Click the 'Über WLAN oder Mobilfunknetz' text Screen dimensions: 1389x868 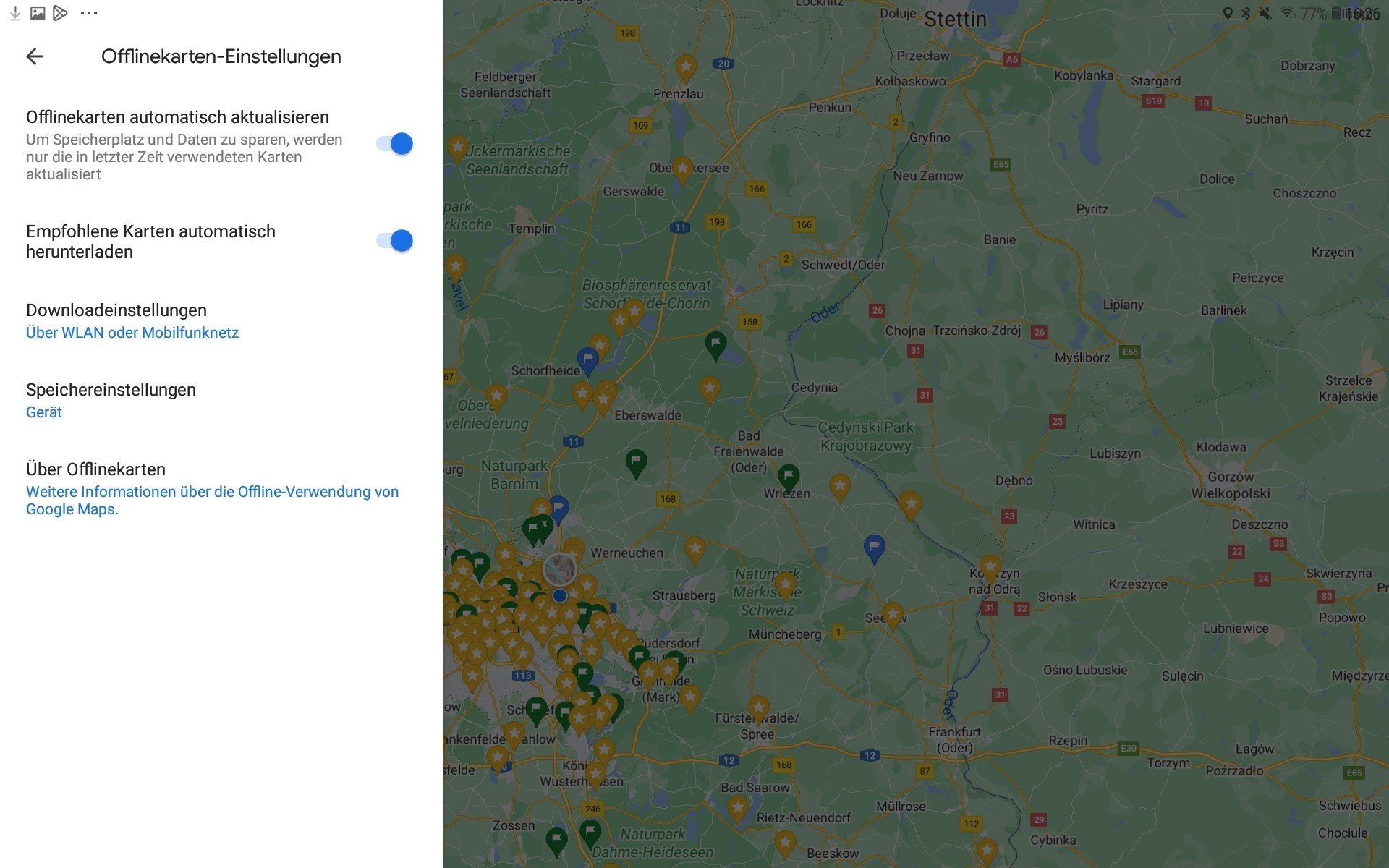coord(132,333)
